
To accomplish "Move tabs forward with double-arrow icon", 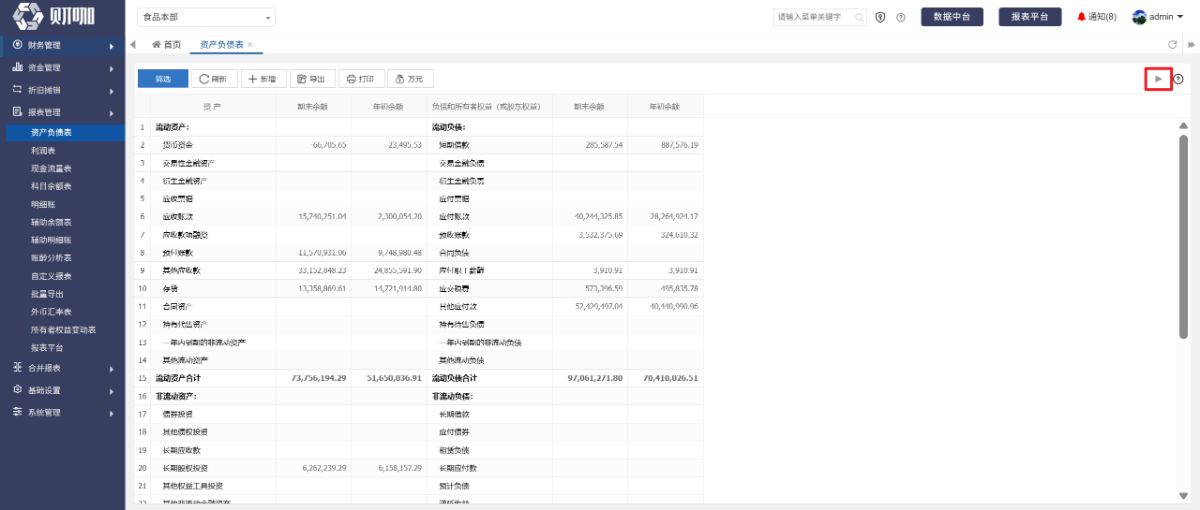I will (1190, 45).
